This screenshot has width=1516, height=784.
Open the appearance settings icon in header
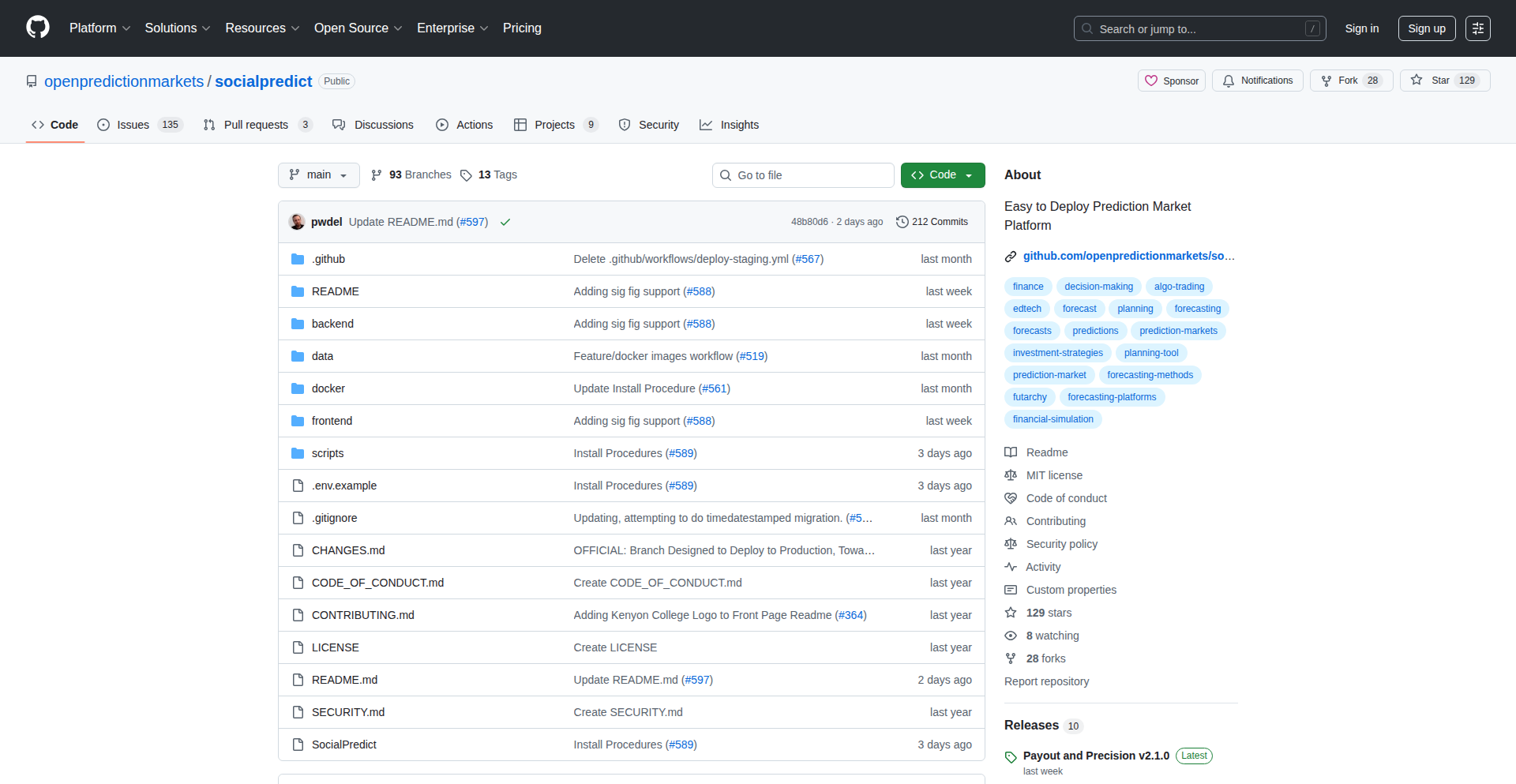coord(1477,28)
